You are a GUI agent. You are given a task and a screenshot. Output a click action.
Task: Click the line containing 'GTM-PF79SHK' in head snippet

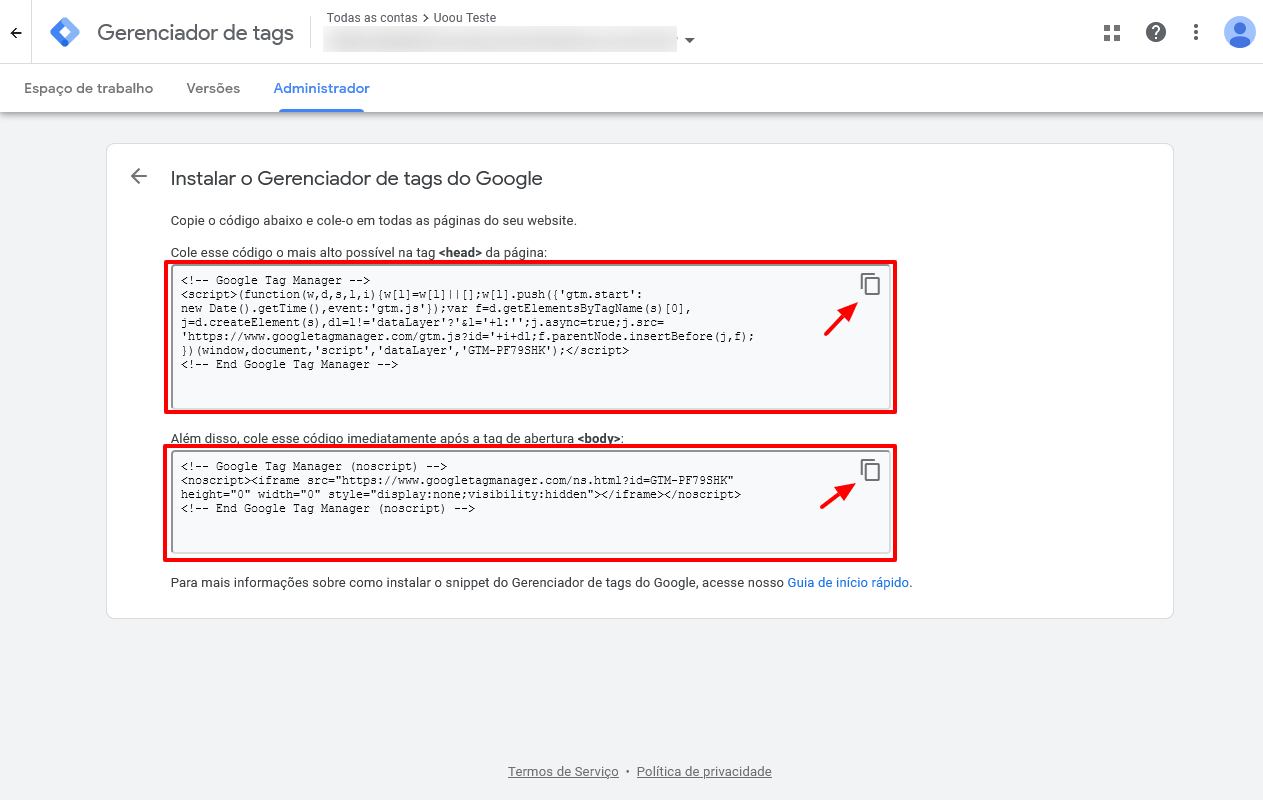[x=405, y=351]
